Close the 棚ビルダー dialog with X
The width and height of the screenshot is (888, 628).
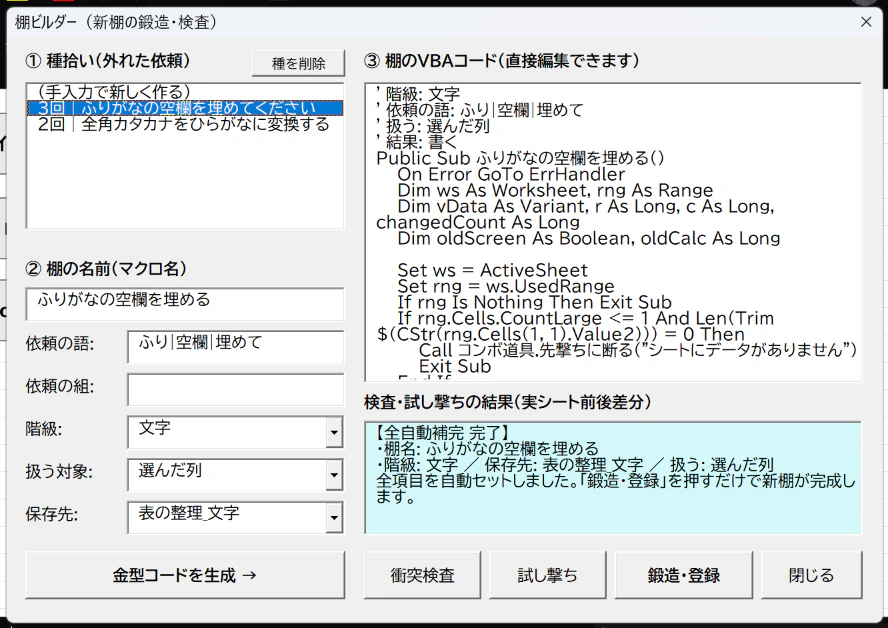pos(866,22)
